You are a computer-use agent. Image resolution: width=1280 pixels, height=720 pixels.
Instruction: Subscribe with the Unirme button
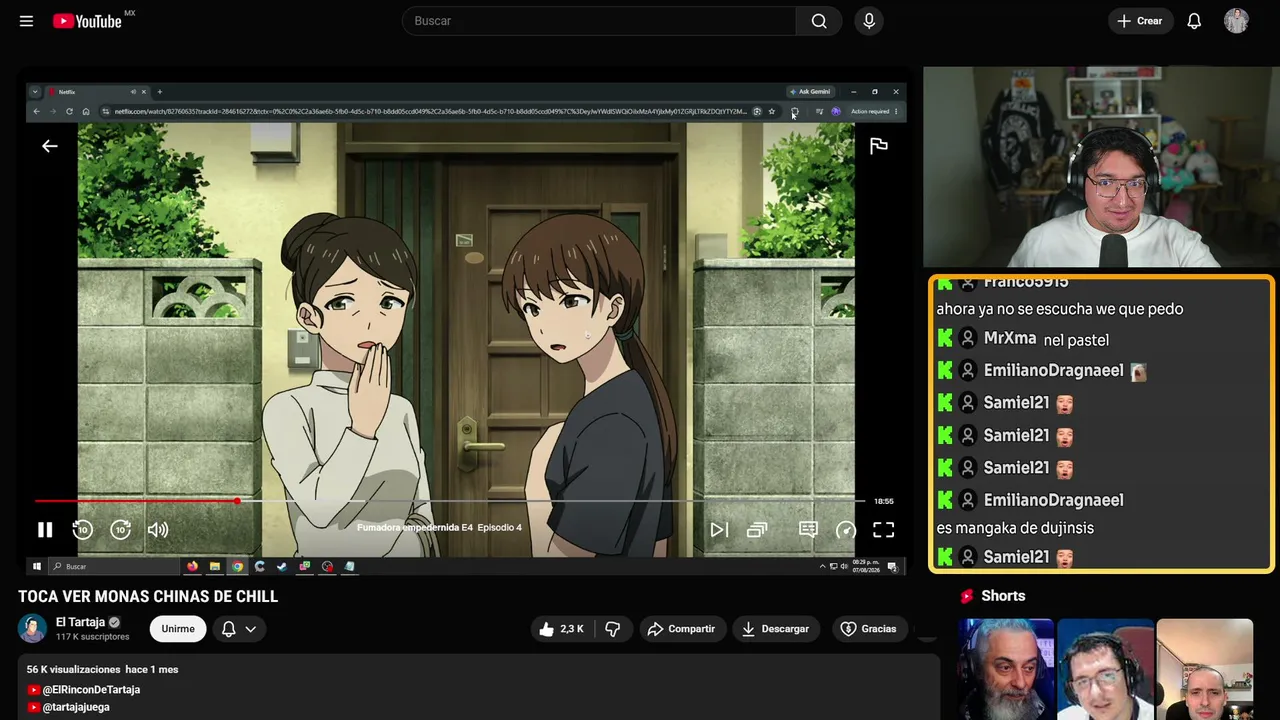(x=178, y=629)
